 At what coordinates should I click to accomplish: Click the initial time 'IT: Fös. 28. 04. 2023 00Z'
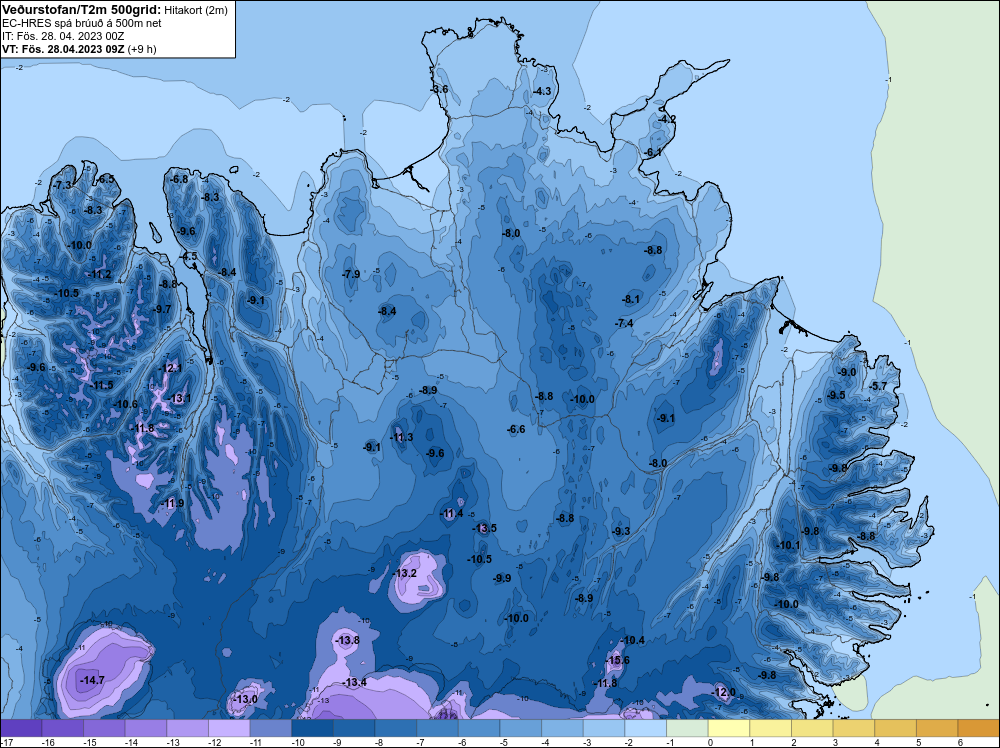tap(63, 36)
